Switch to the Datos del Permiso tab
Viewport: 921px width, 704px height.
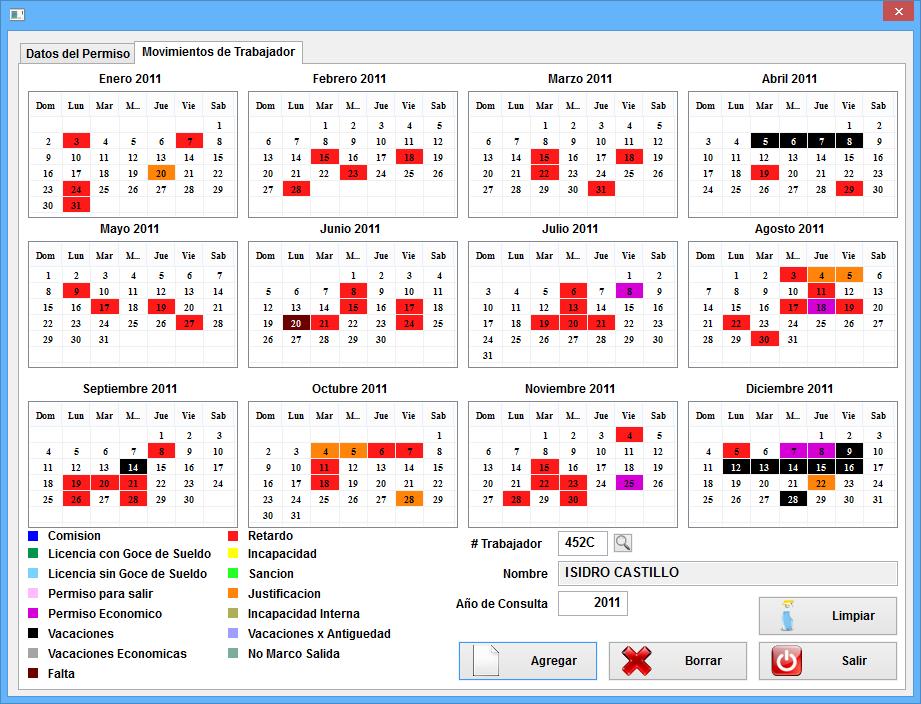click(x=75, y=52)
